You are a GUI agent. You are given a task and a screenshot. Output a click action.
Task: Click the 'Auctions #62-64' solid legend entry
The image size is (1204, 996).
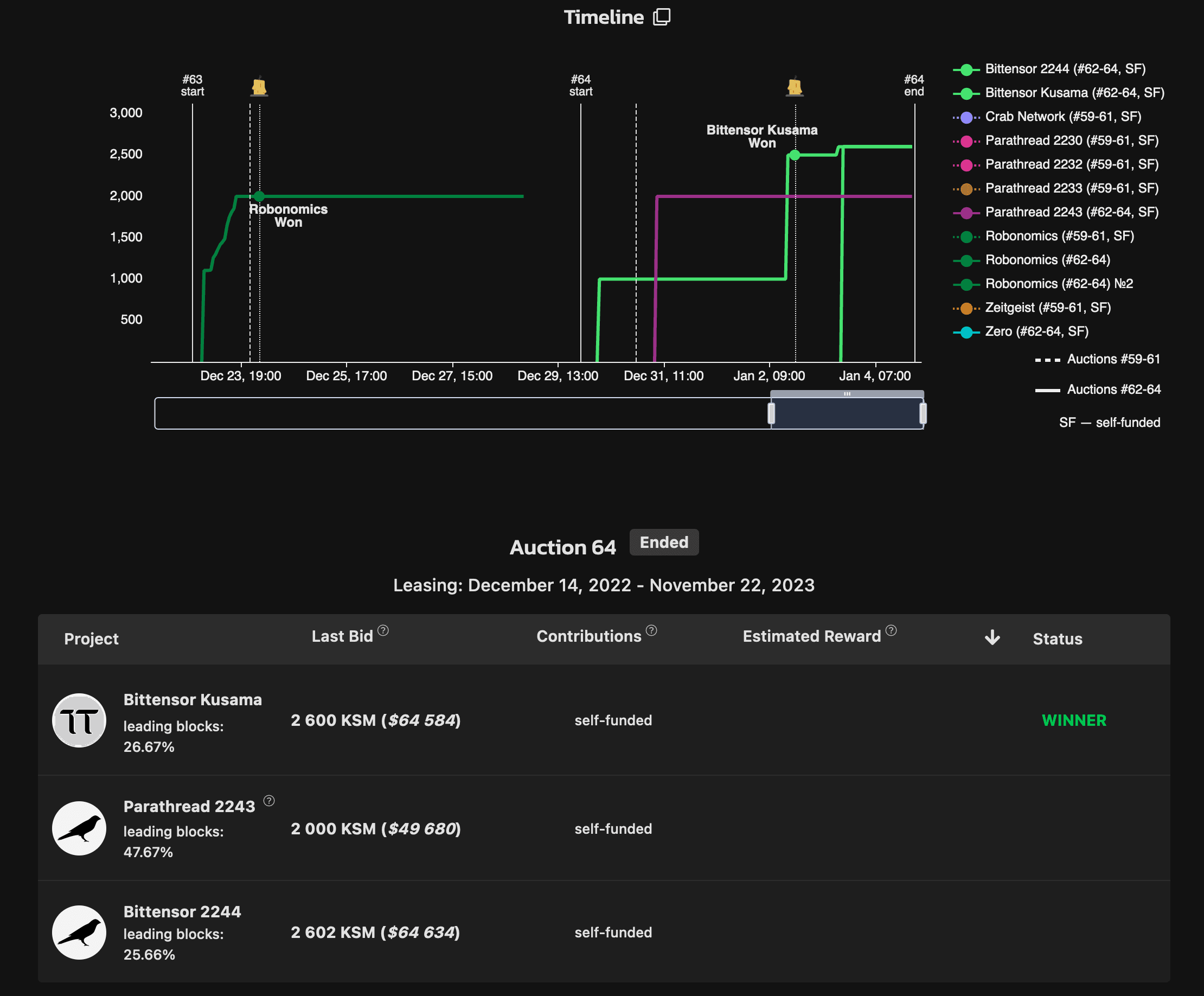point(1097,390)
